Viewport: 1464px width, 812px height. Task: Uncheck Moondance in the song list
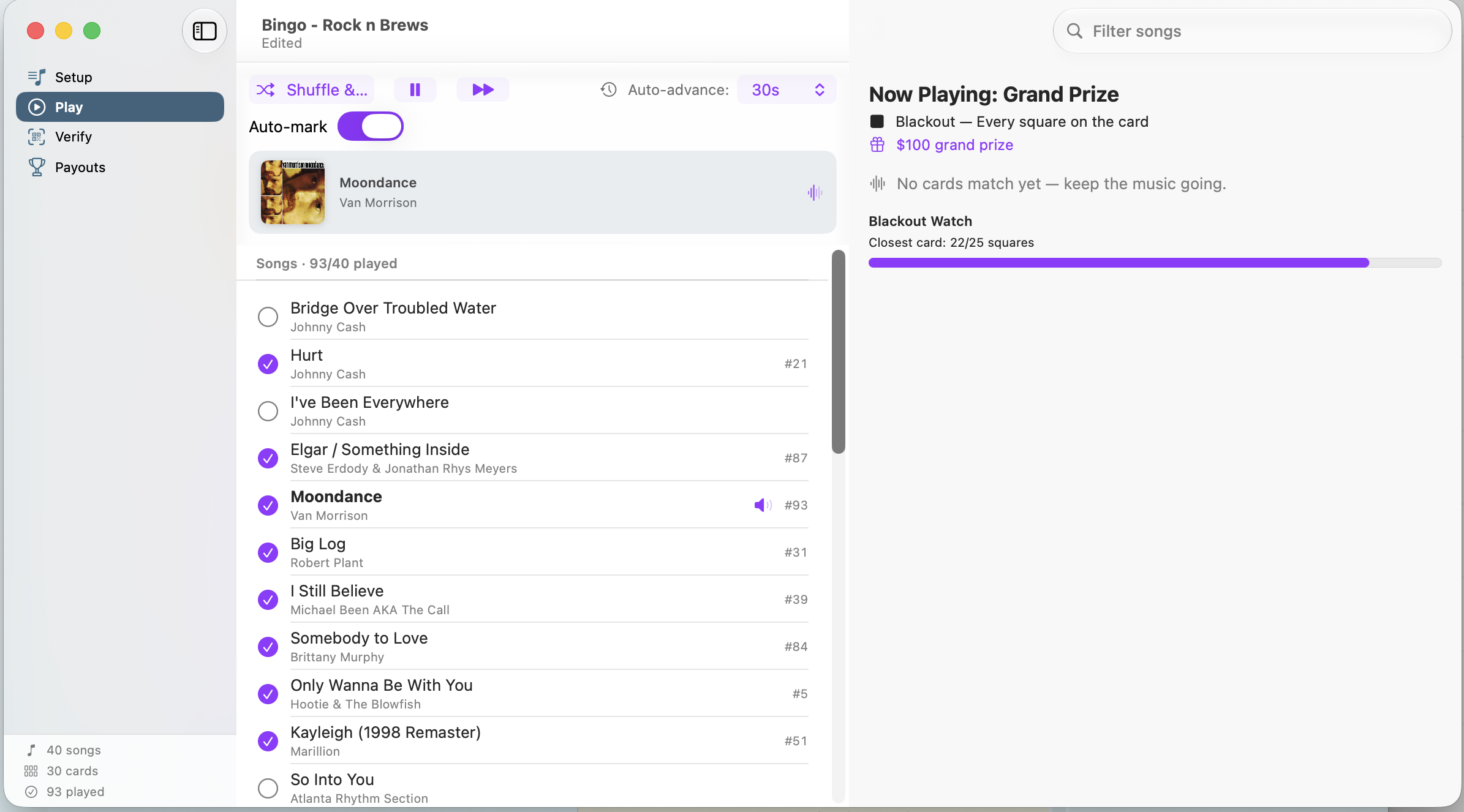tap(268, 506)
